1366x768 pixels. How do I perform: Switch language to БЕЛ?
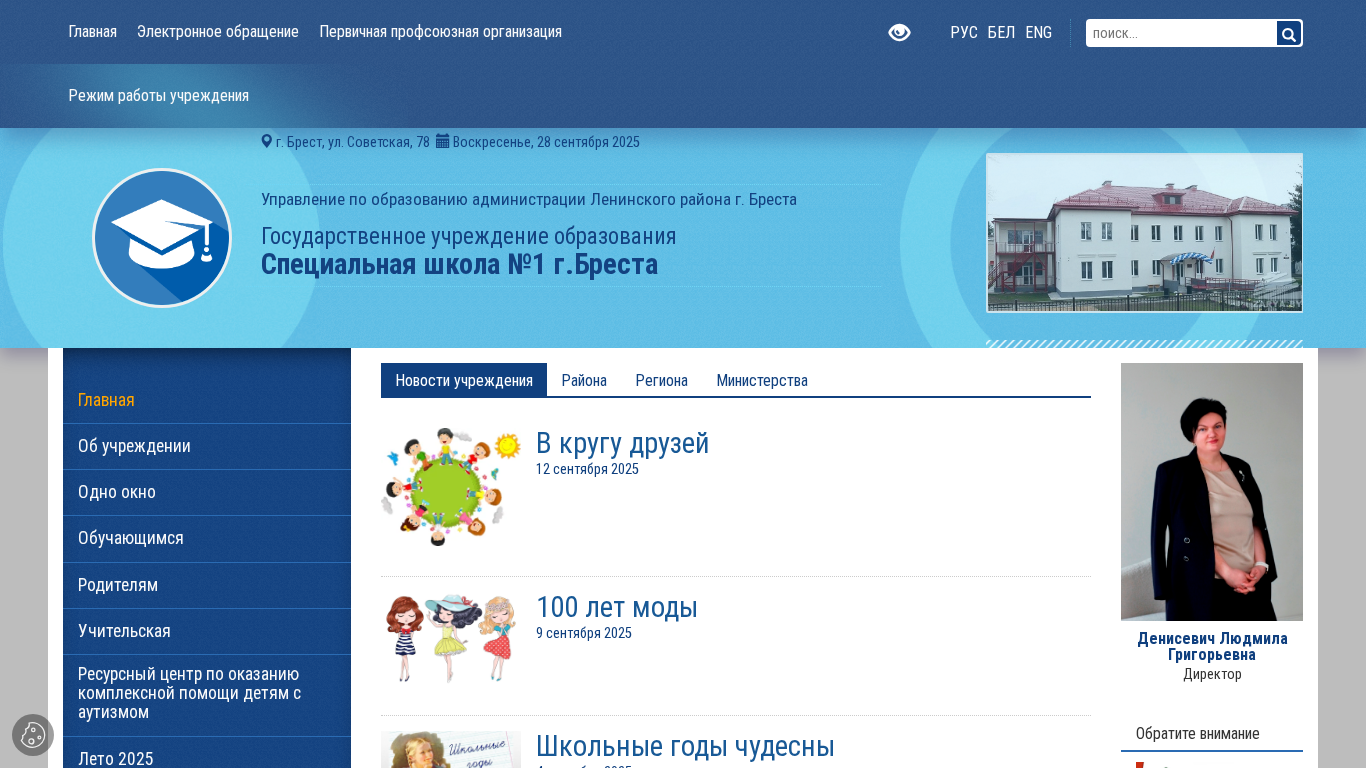pyautogui.click(x=1001, y=32)
